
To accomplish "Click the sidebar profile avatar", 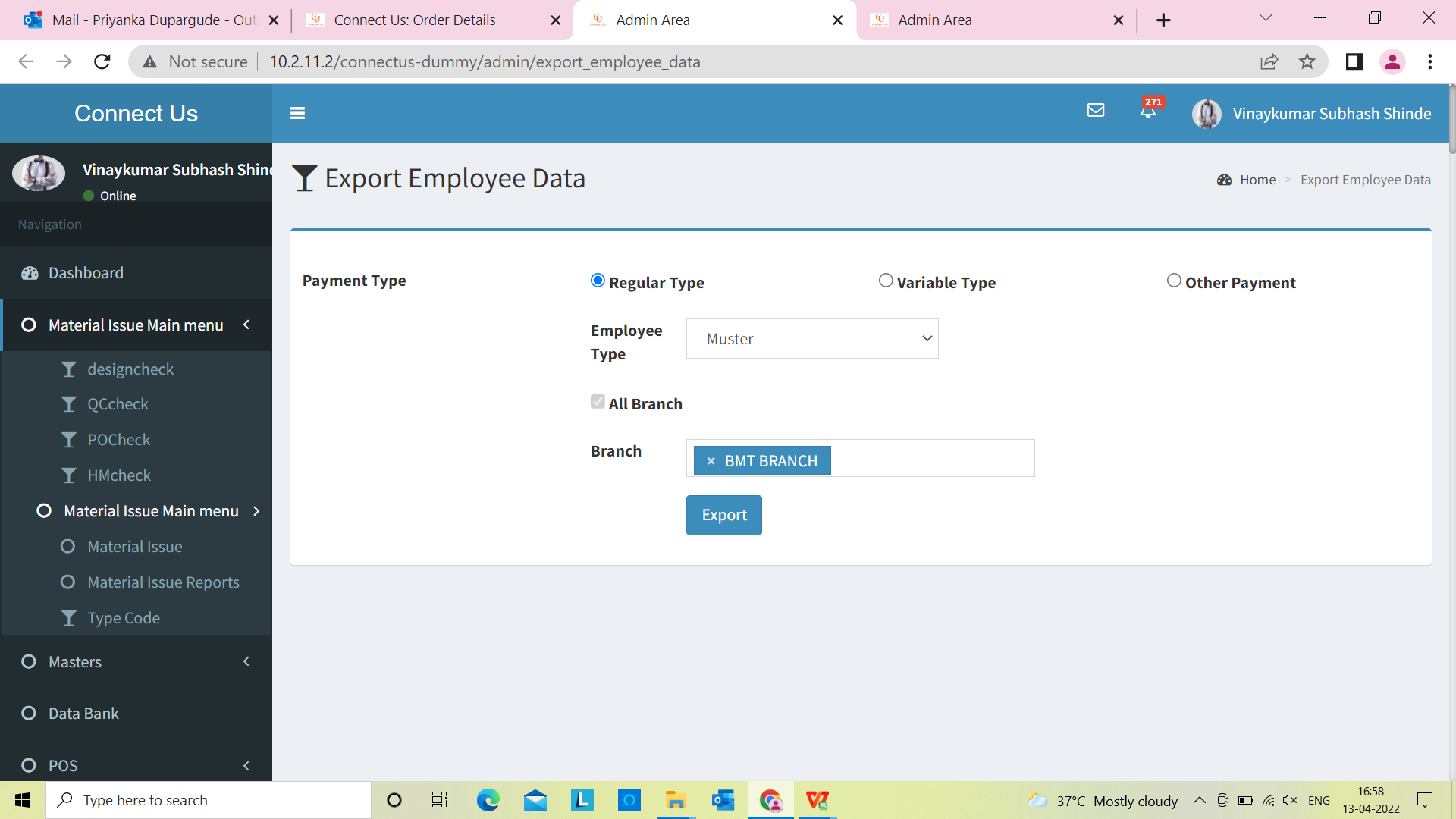I will [x=39, y=174].
